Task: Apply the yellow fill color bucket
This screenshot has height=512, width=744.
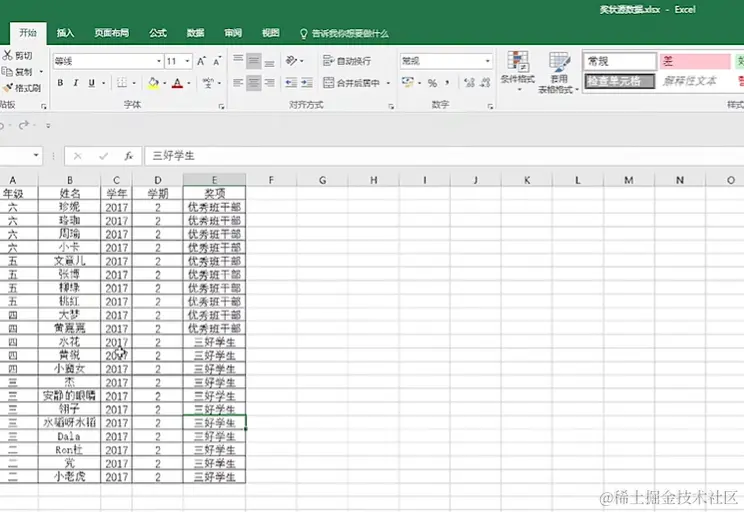Action: pyautogui.click(x=153, y=83)
